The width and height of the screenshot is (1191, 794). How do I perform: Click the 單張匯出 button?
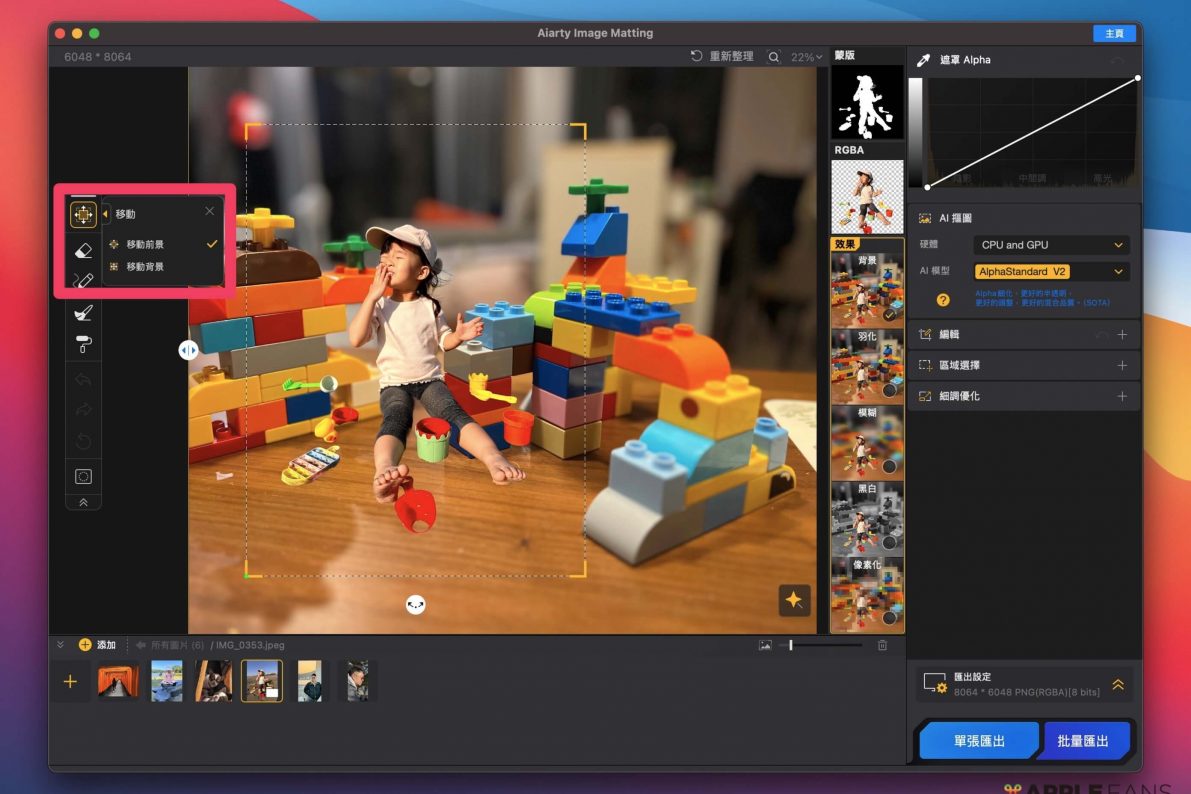pyautogui.click(x=978, y=741)
